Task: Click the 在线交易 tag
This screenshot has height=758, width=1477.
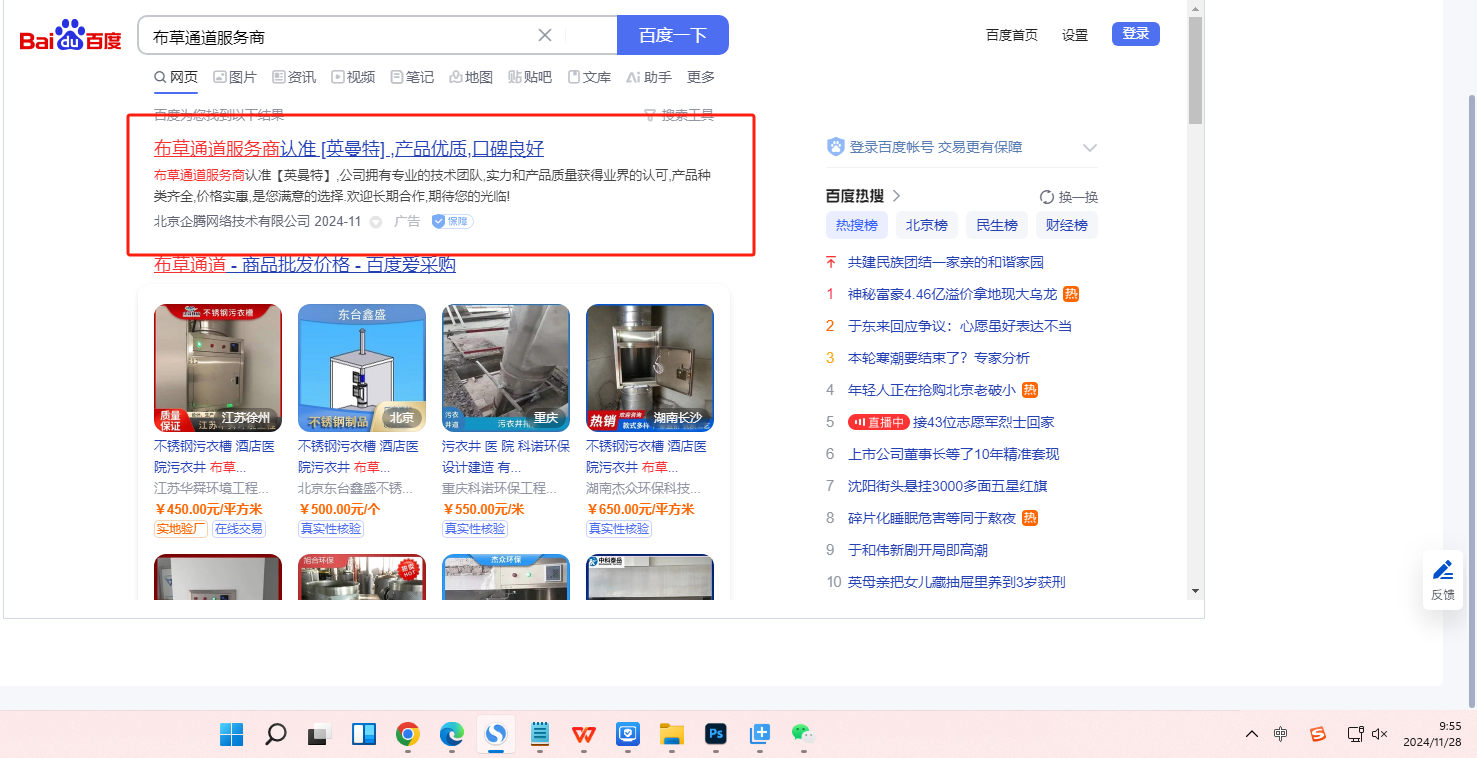Action: point(239,529)
